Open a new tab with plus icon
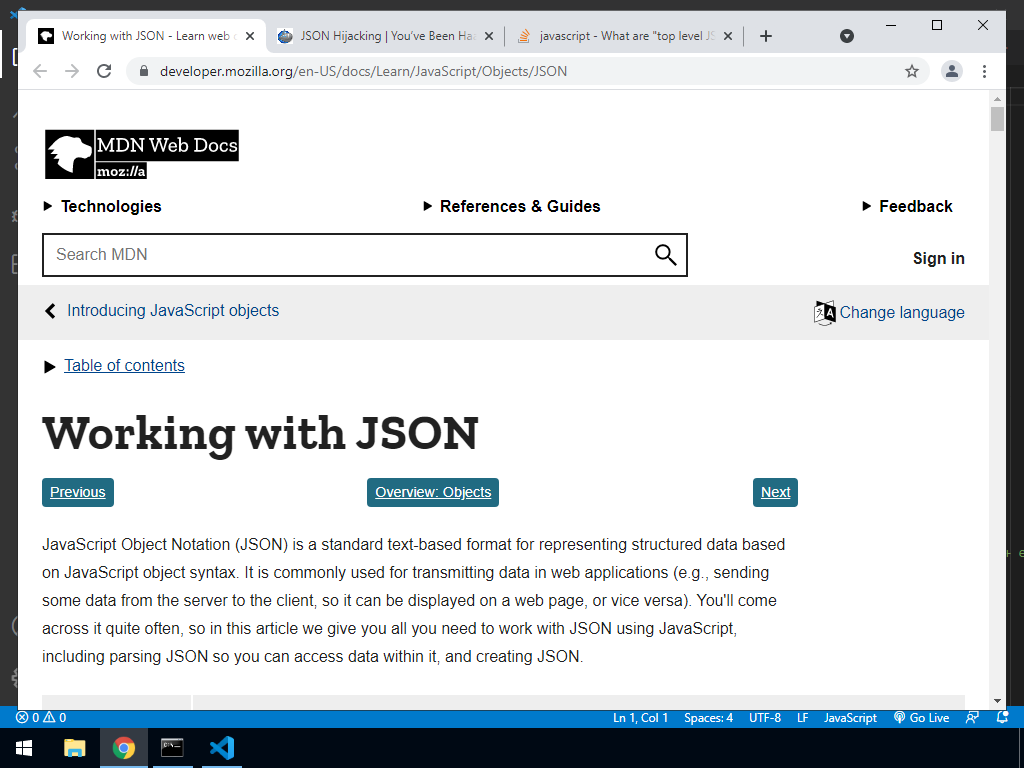Viewport: 1024px width, 768px height. tap(766, 36)
